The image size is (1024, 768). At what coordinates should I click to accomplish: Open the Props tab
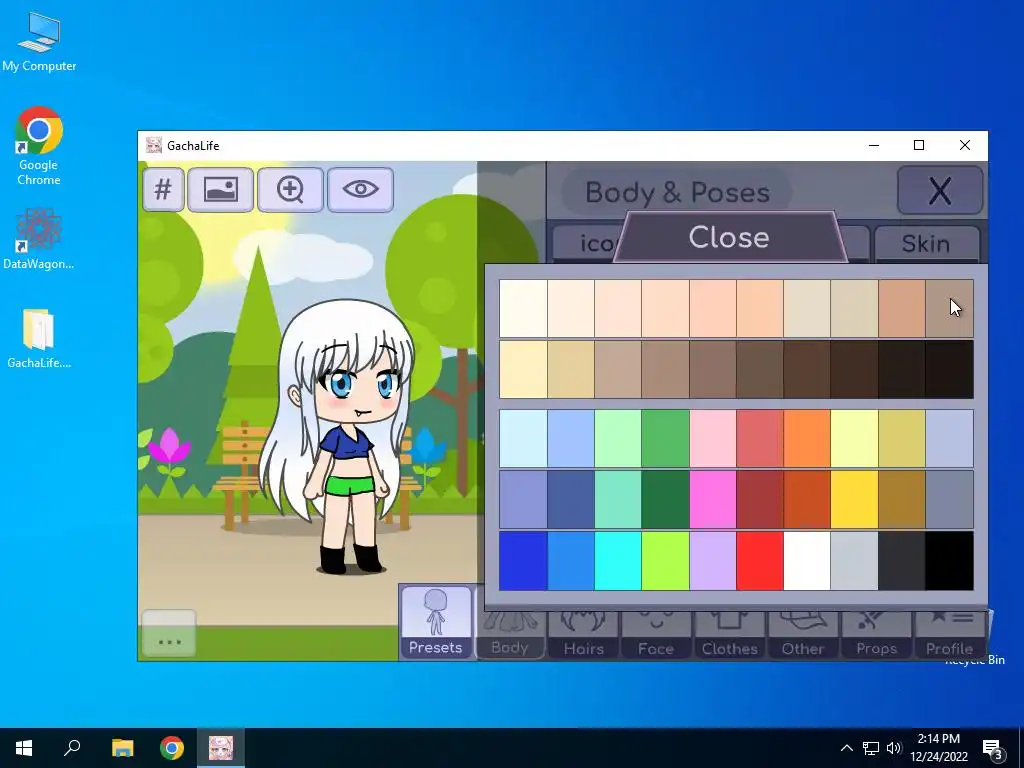876,633
